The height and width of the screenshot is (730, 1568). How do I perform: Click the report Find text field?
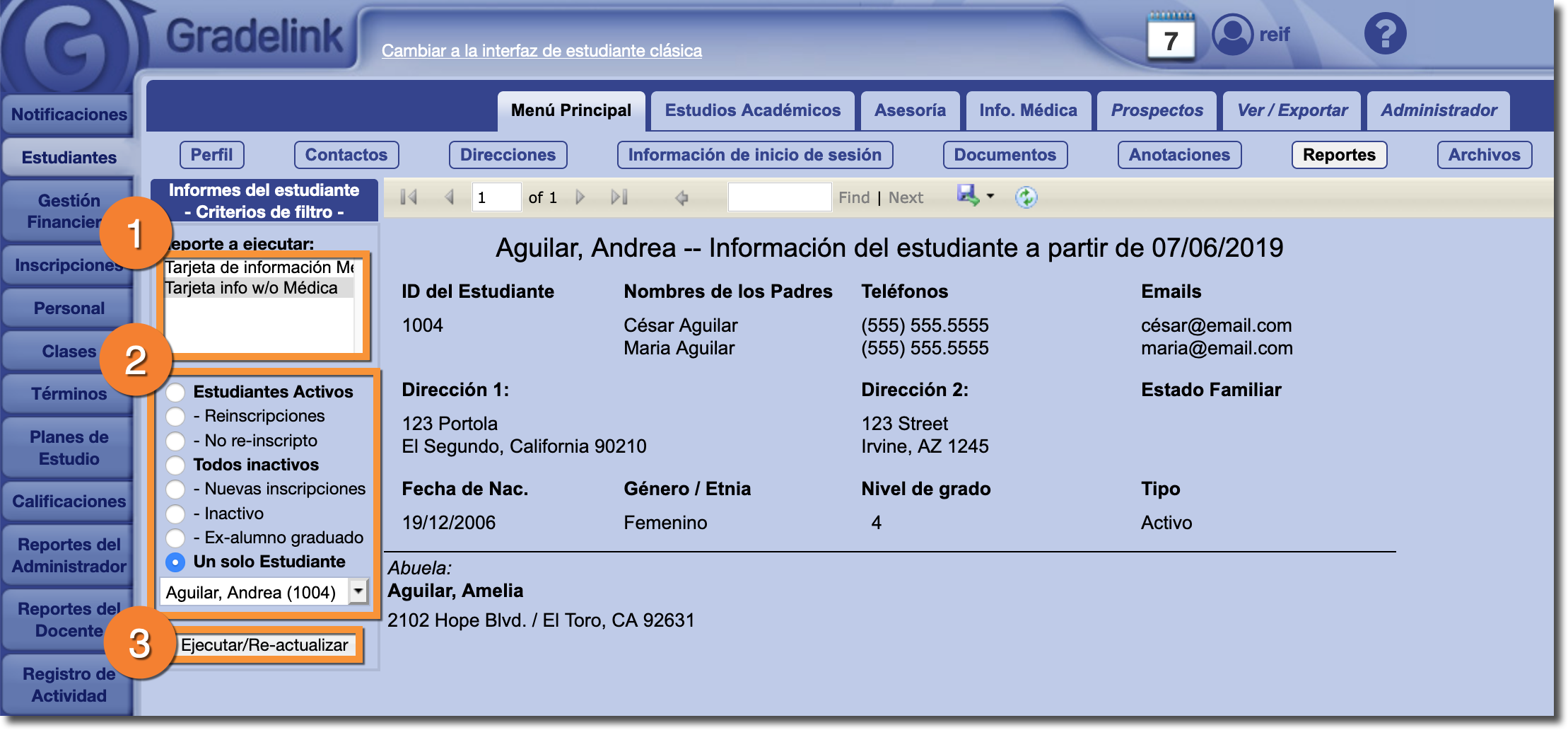779,197
